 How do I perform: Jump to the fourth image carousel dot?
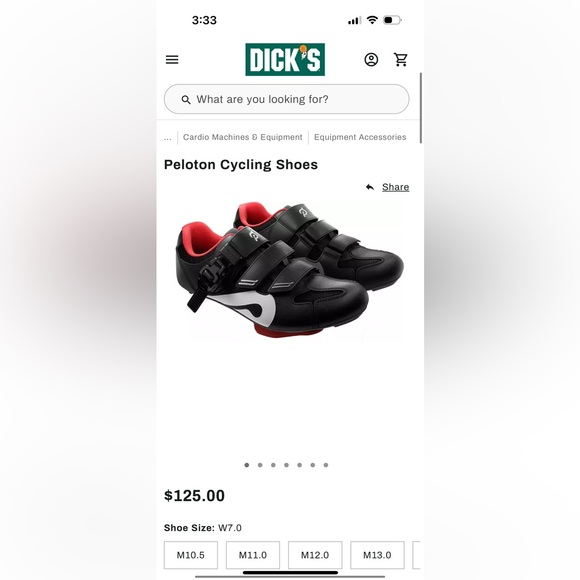click(286, 465)
